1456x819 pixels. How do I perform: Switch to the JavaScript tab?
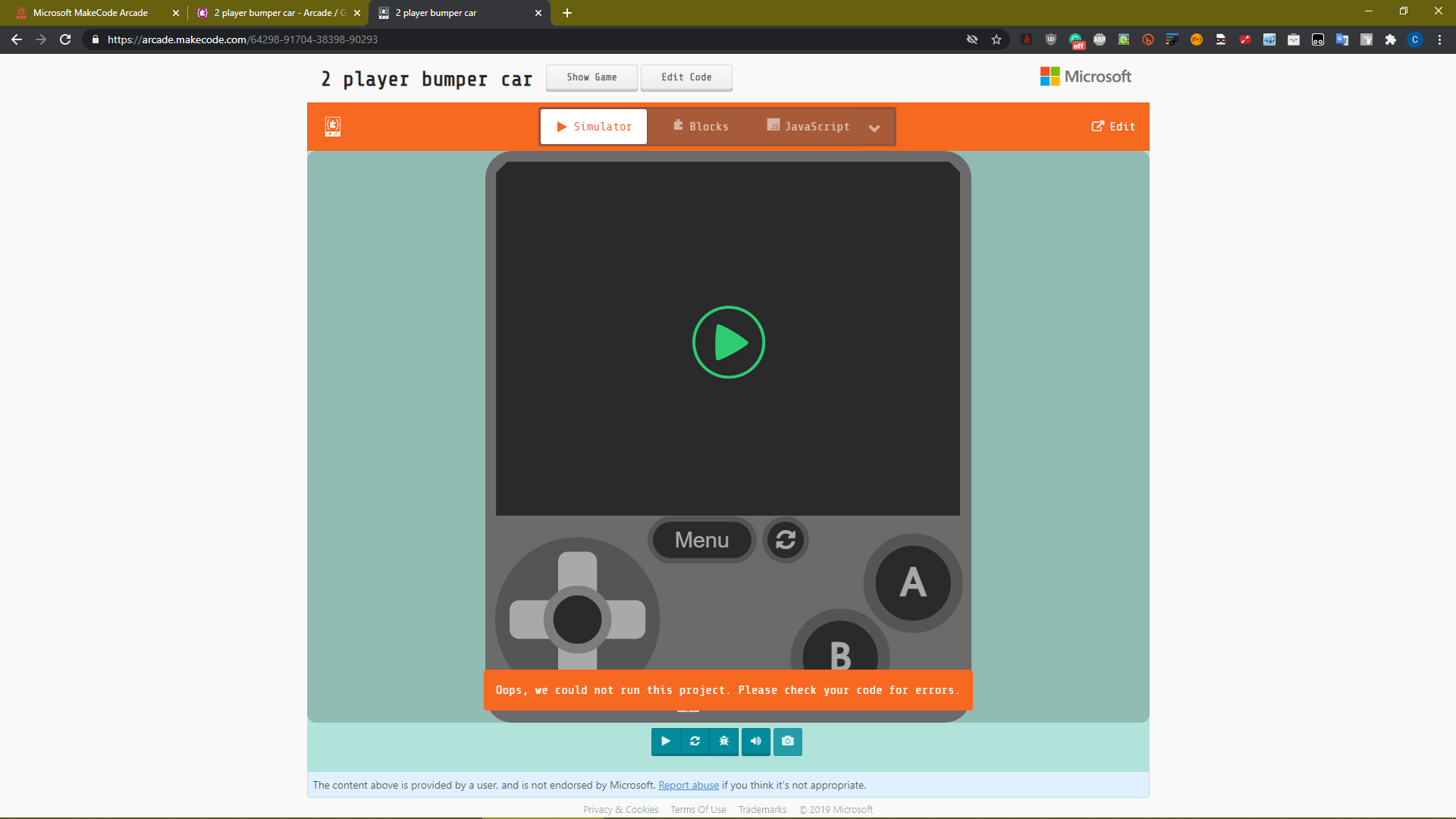pyautogui.click(x=808, y=127)
